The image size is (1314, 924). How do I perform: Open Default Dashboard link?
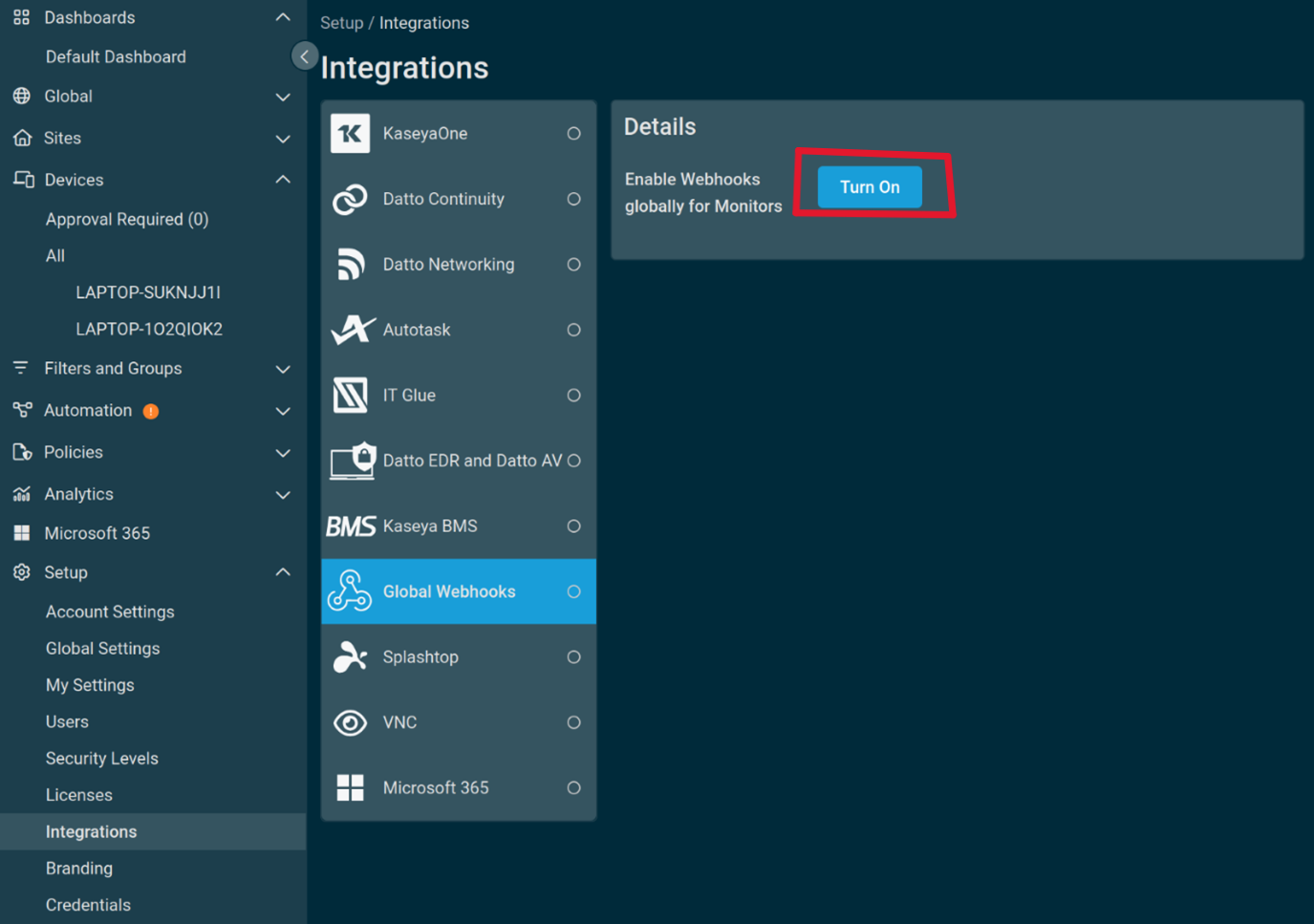click(116, 56)
